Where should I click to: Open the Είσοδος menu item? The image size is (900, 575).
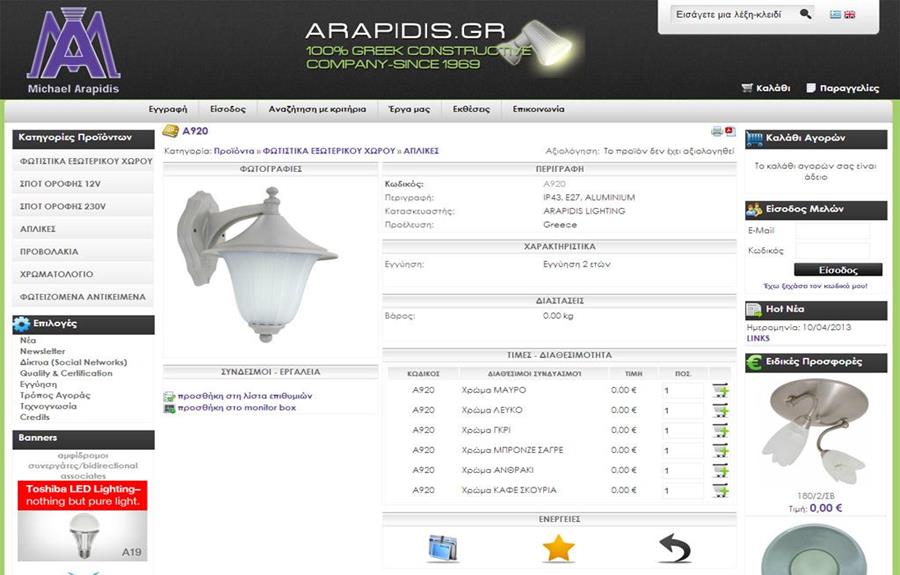coord(228,109)
